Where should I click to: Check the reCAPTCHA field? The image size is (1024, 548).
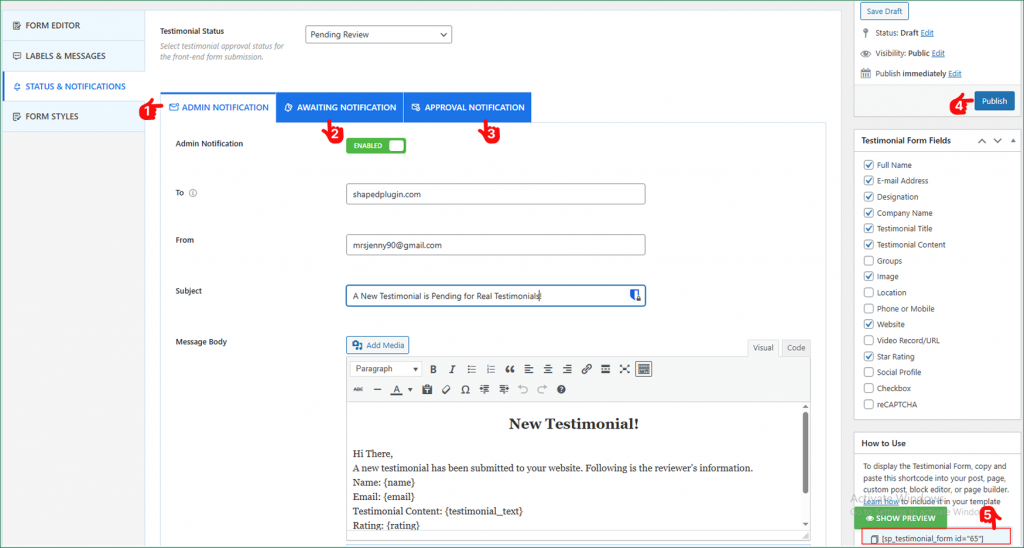pyautogui.click(x=869, y=404)
